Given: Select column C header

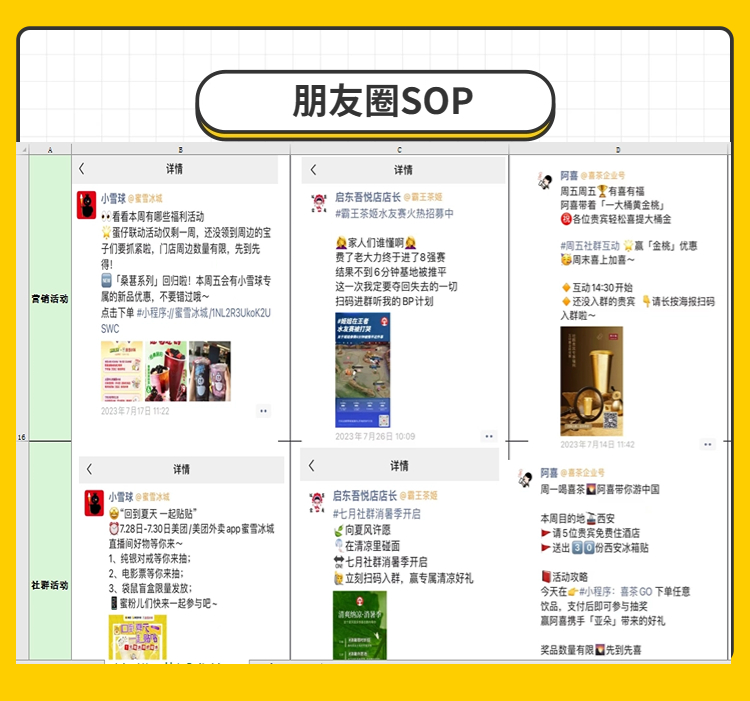Looking at the screenshot, I should click(399, 150).
